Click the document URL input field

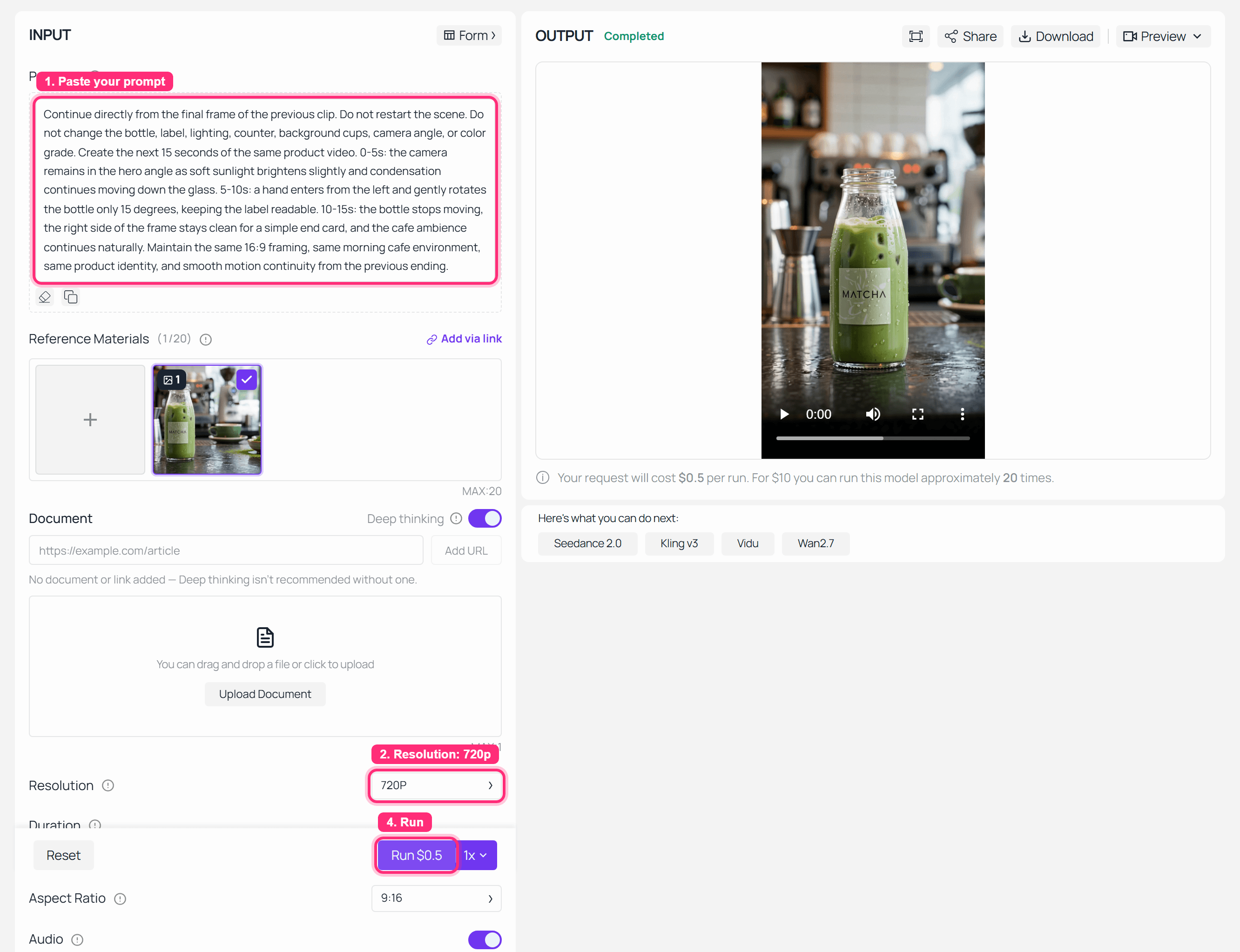[x=226, y=550]
